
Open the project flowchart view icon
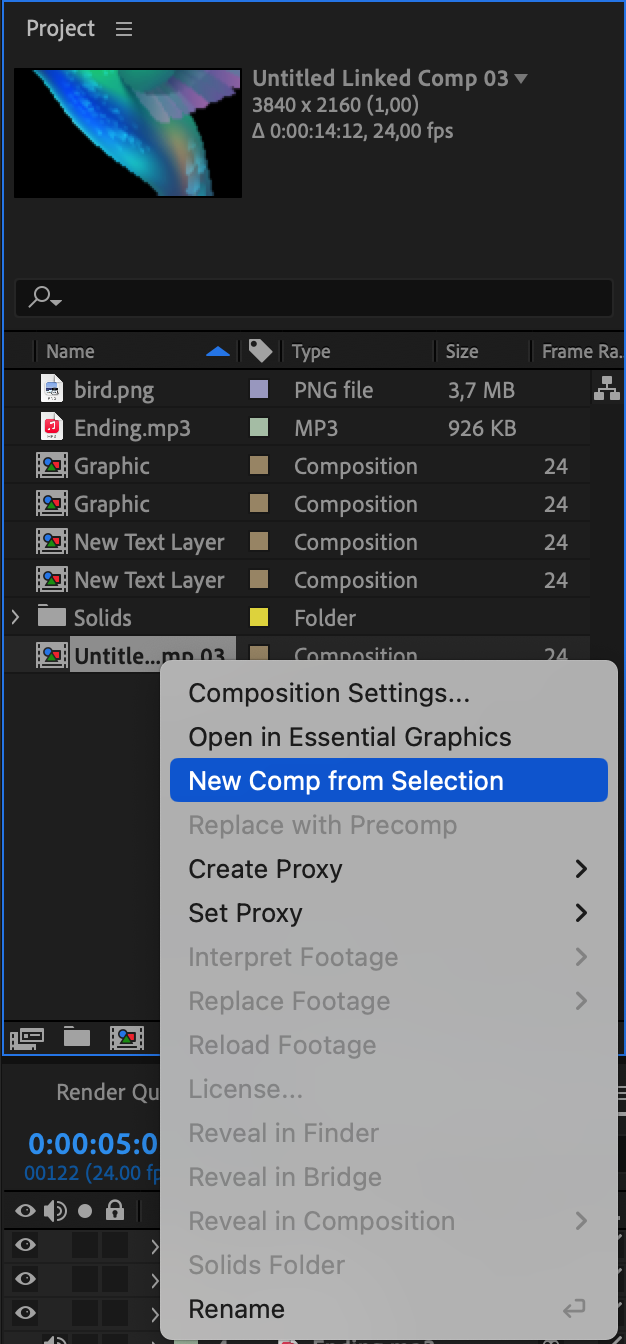606,389
